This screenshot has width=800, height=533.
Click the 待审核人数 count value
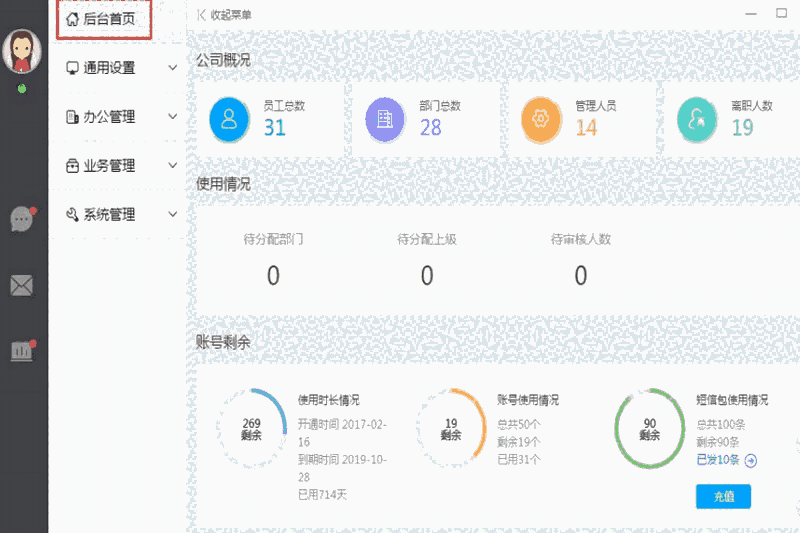click(x=580, y=276)
